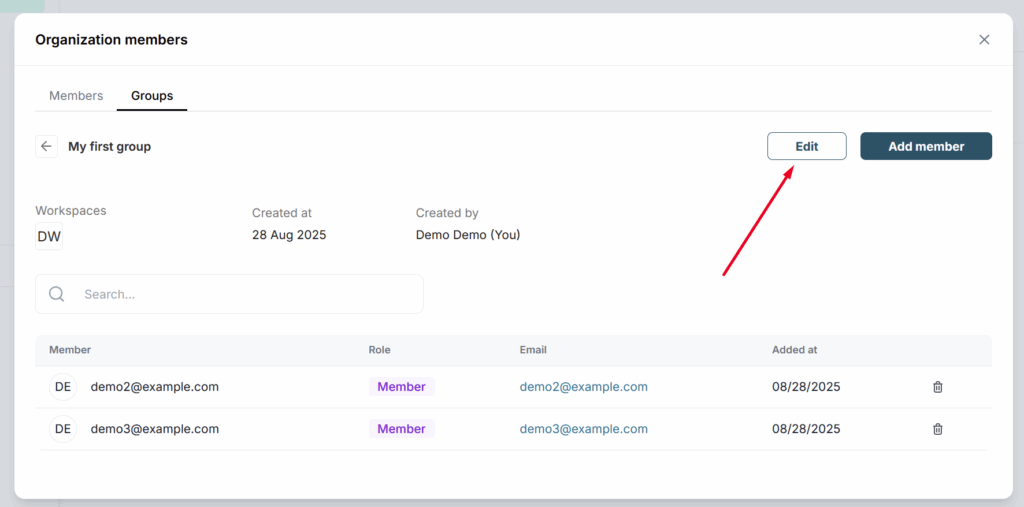Viewport: 1024px width, 507px height.
Task: Click the DW workspace avatar
Action: (x=49, y=237)
